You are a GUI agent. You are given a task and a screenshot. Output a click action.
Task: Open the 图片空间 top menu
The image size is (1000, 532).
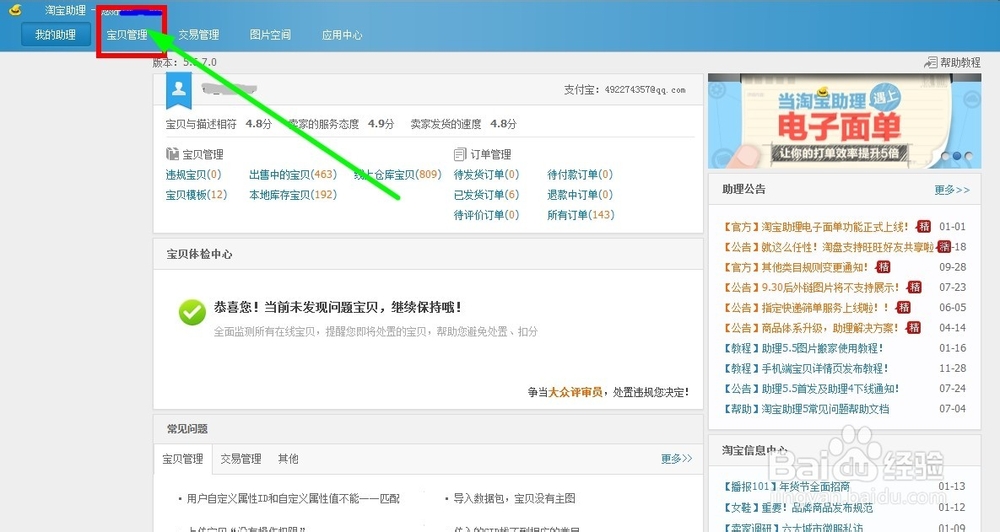[270, 35]
